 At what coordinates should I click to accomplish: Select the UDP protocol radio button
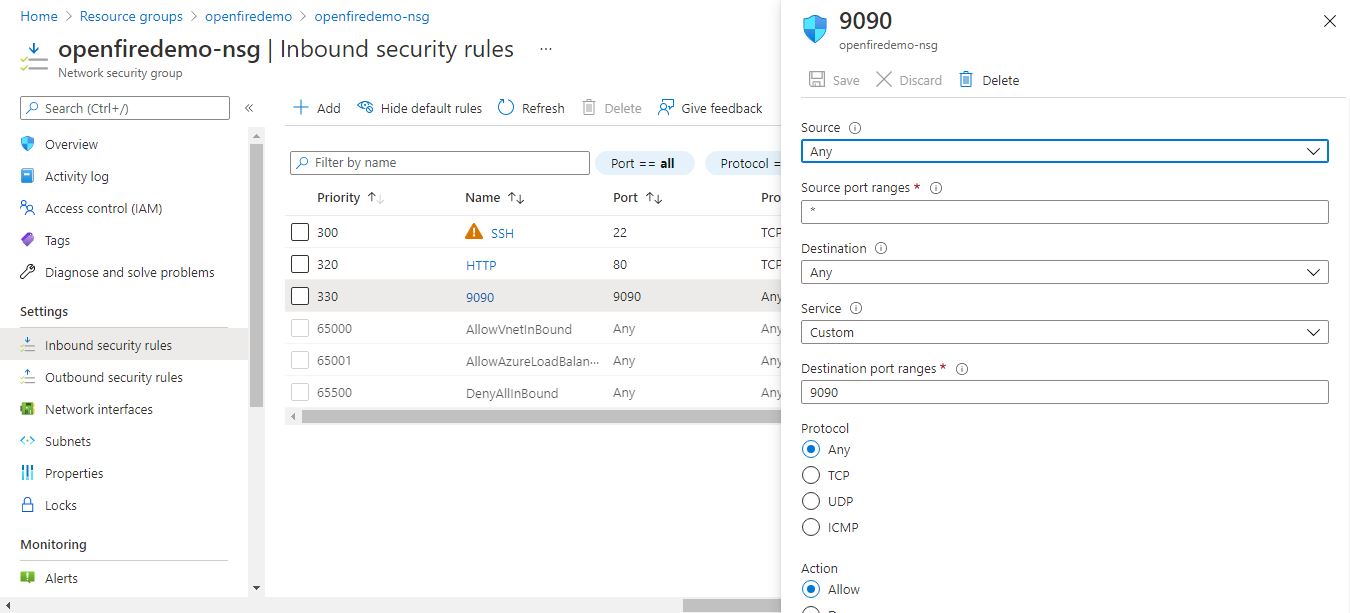click(811, 501)
